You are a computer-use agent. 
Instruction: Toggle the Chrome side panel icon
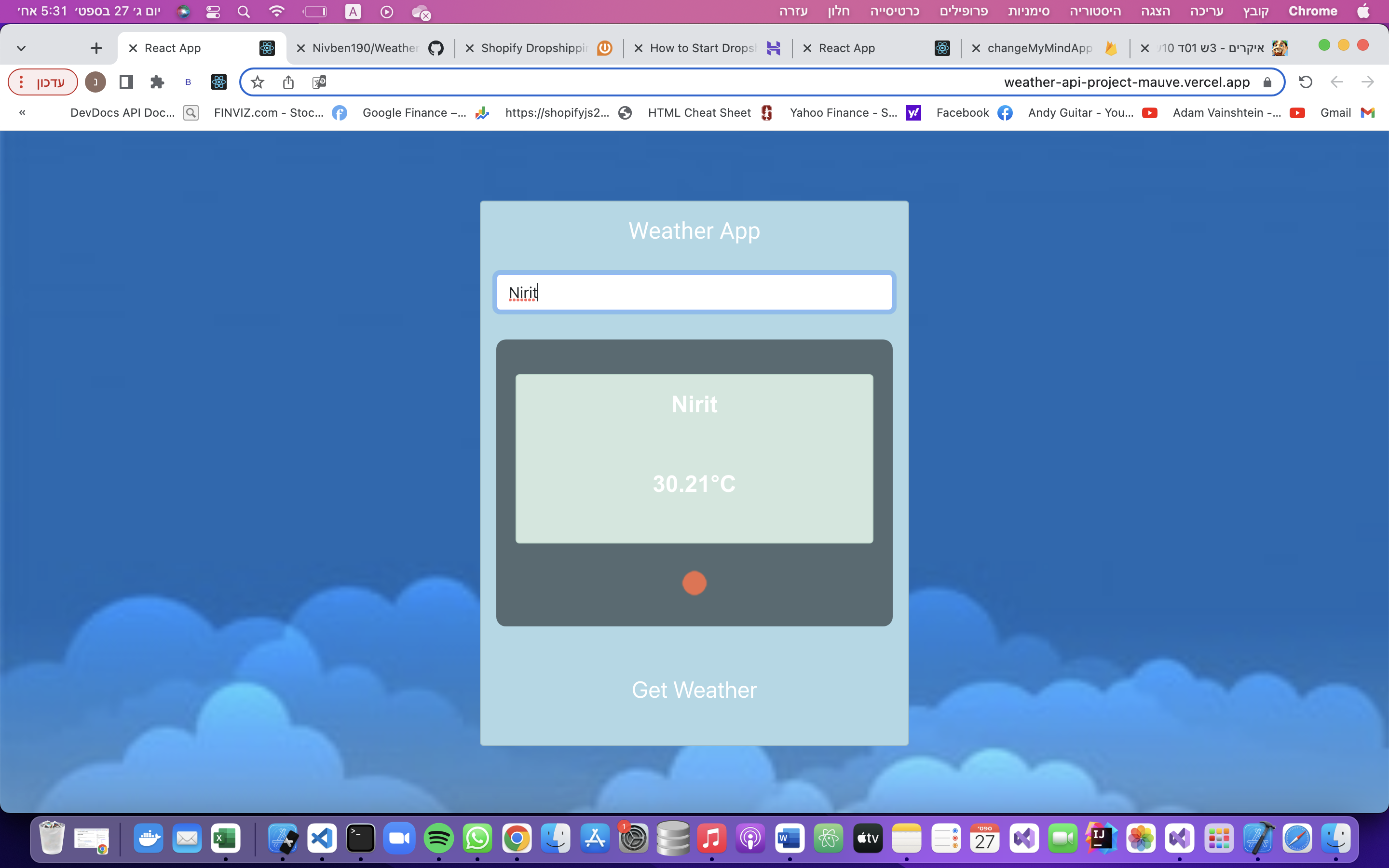coord(126,82)
